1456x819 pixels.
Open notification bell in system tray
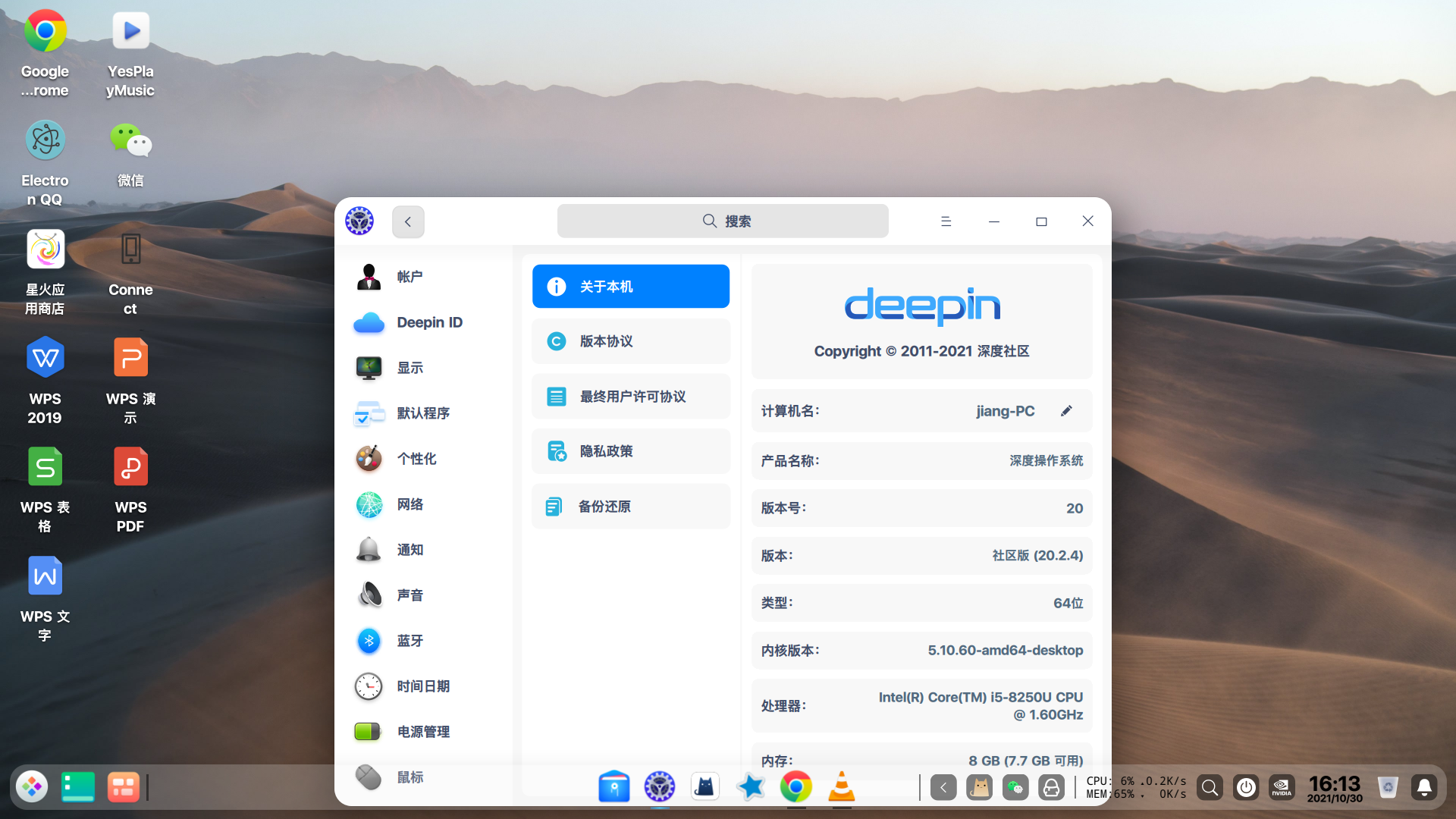(x=1425, y=787)
